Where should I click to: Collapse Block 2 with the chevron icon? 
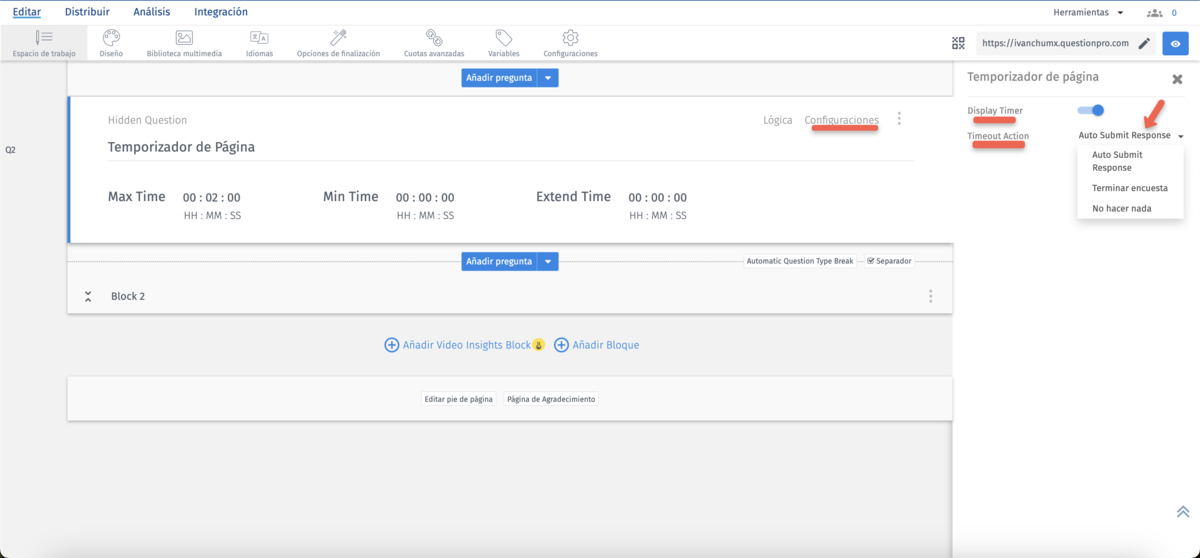click(x=88, y=296)
